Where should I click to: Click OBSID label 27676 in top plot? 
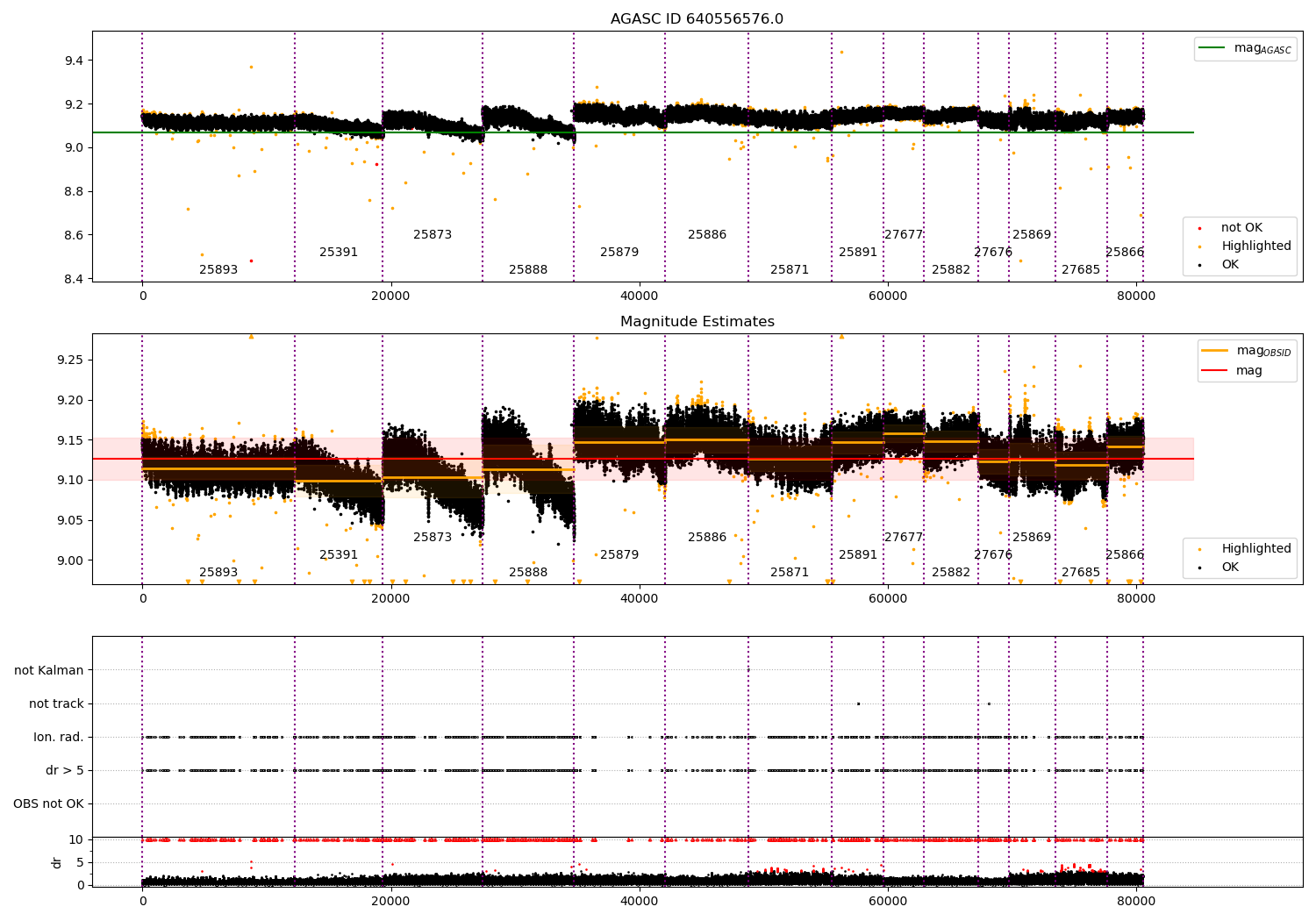pyautogui.click(x=993, y=253)
